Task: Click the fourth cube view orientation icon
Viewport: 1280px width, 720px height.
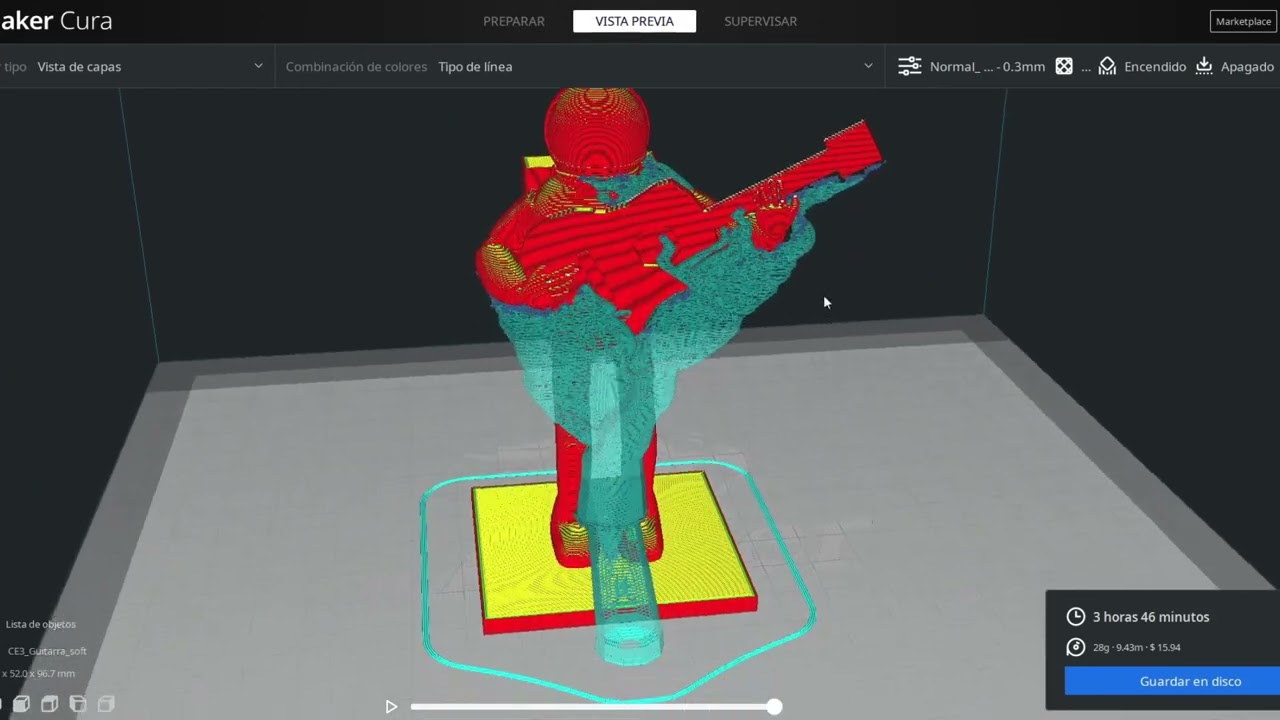Action: tap(105, 704)
